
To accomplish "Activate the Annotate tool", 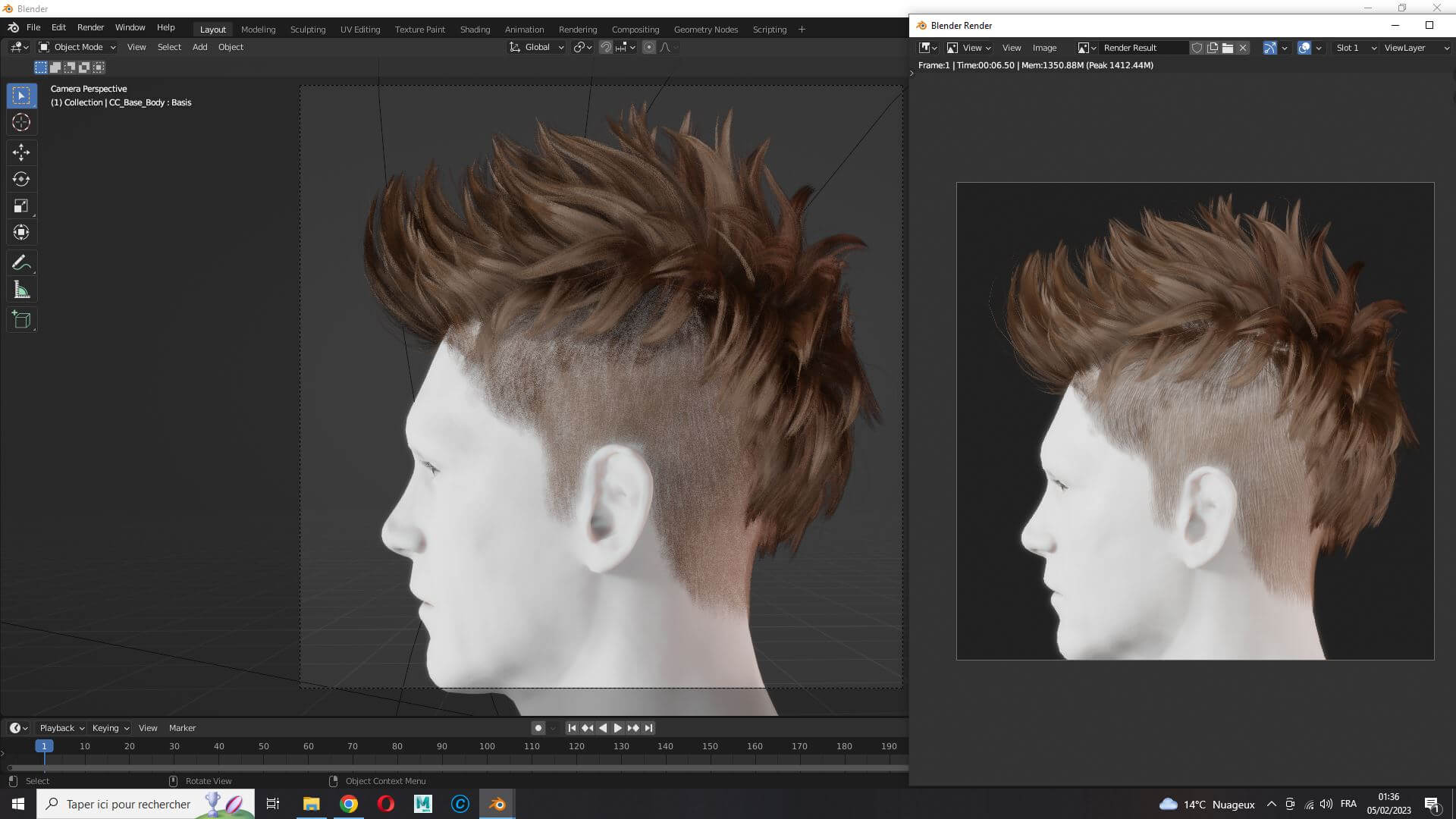I will click(x=21, y=263).
